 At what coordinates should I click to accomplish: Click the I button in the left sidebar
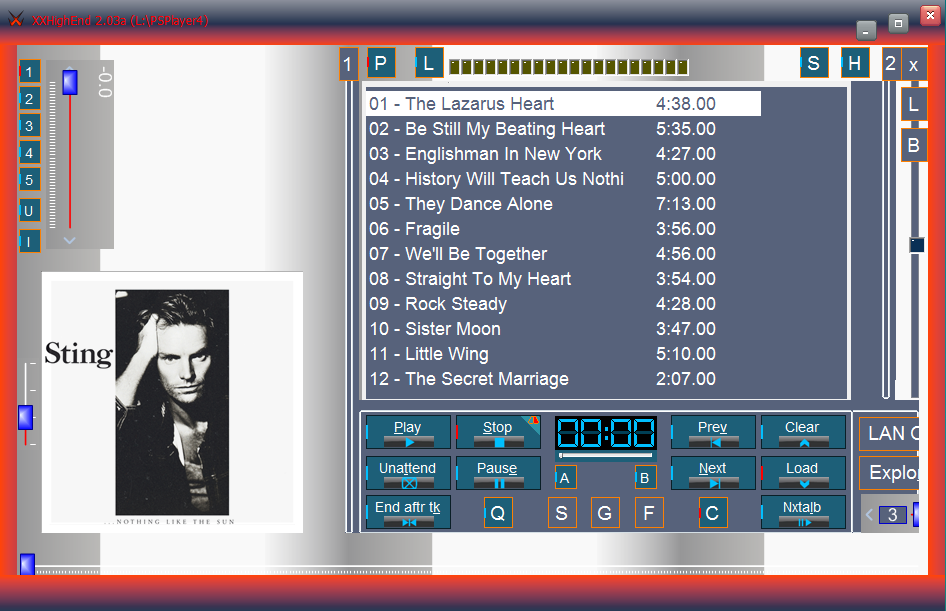(29, 241)
